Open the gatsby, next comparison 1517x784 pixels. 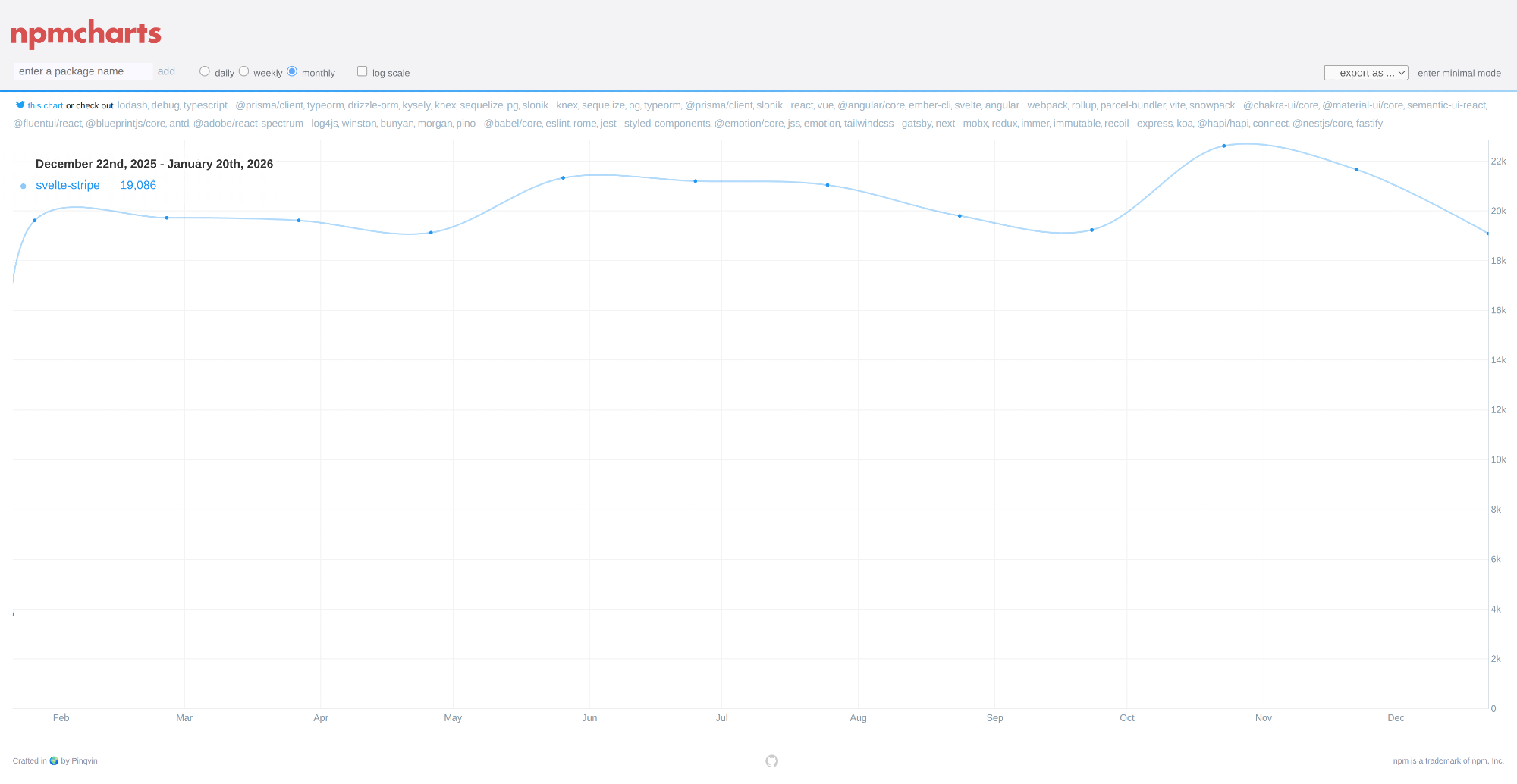928,124
